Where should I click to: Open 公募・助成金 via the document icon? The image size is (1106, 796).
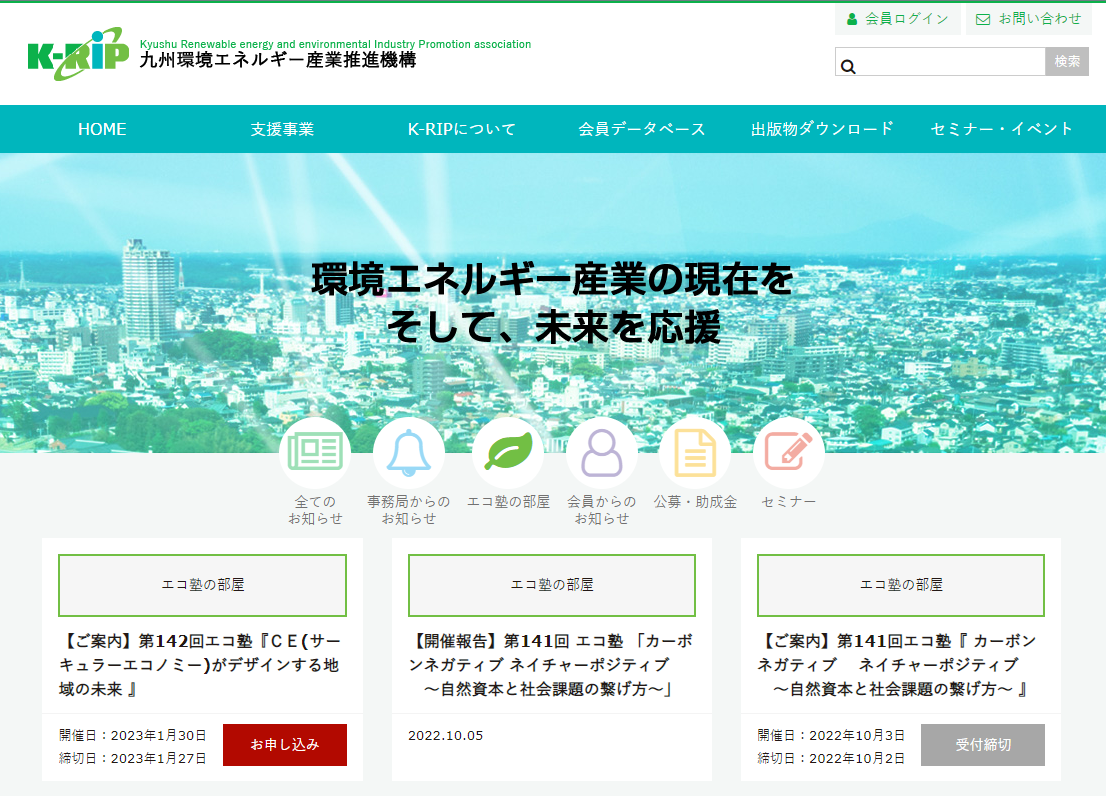695,452
